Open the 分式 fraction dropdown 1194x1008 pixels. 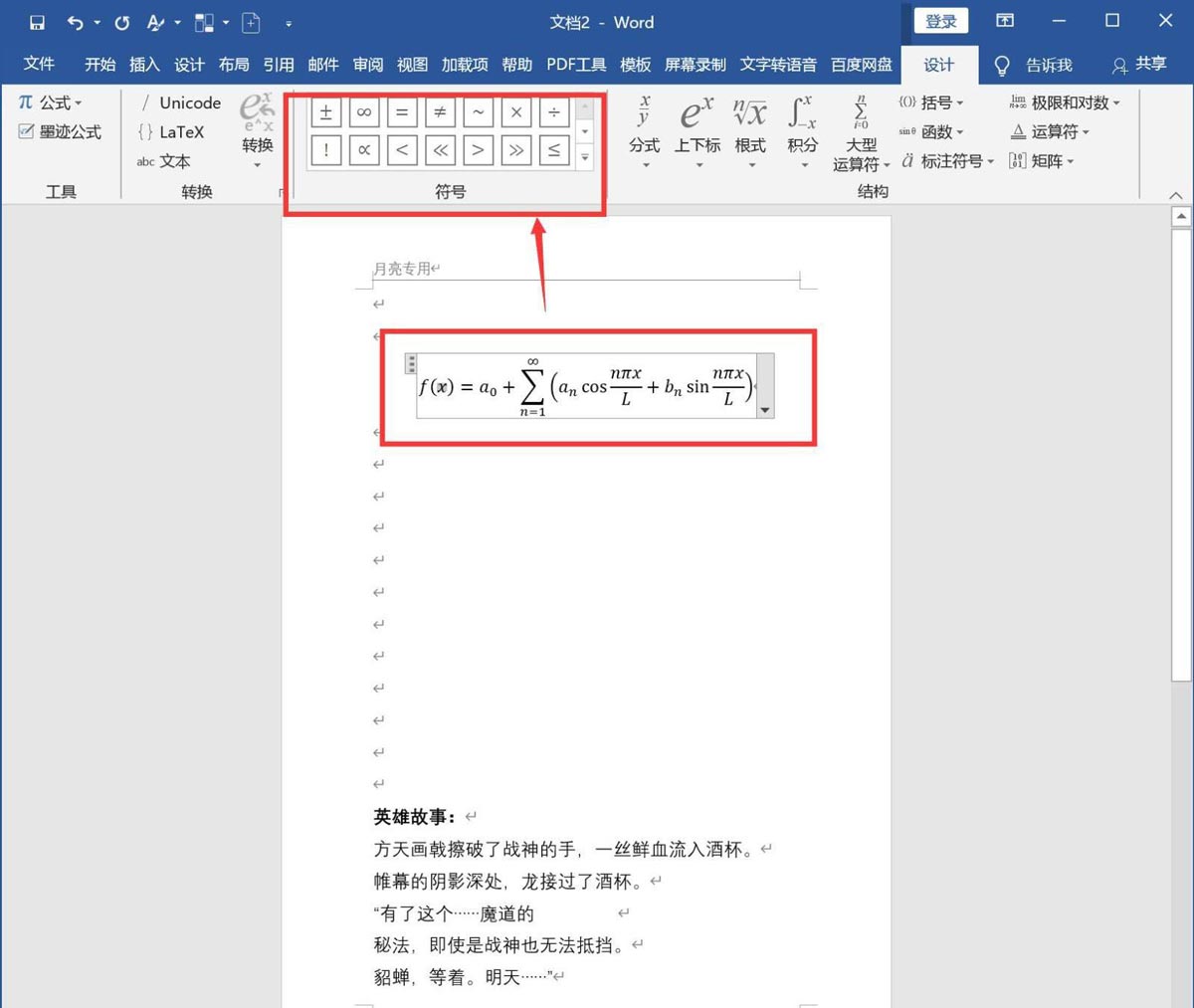644,129
